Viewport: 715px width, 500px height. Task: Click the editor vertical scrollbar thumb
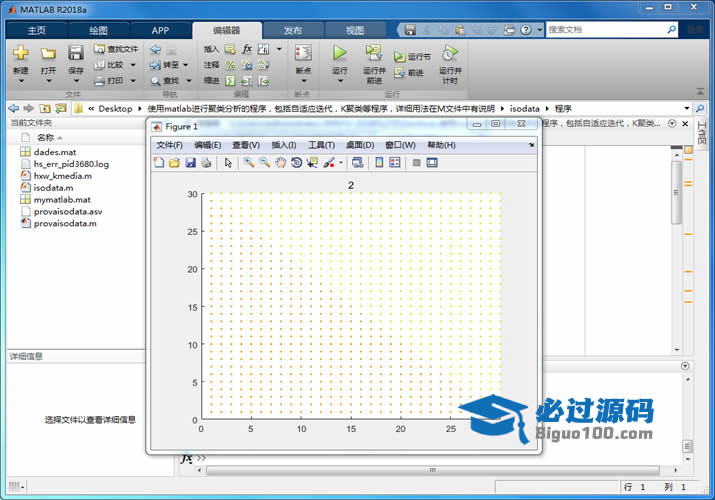pyautogui.click(x=677, y=191)
